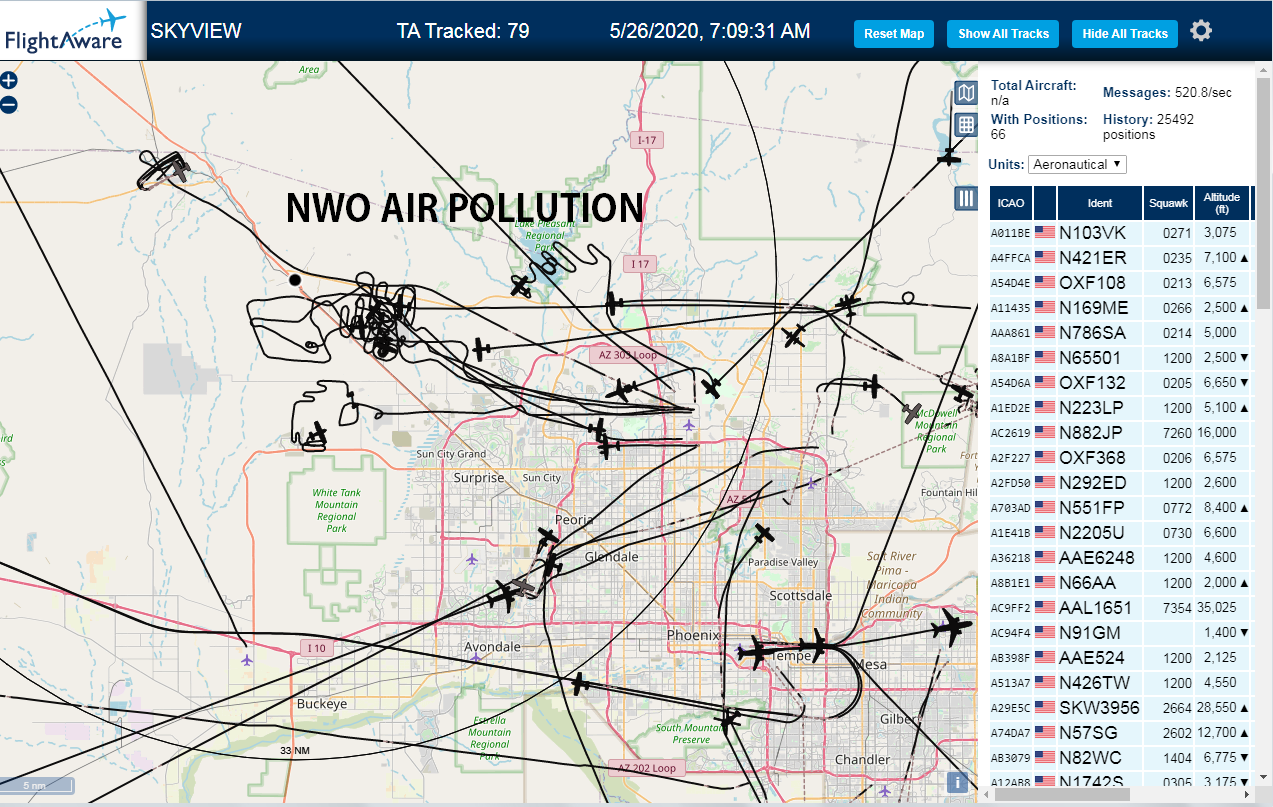Select the AAE524 aircraft row

(x=1120, y=657)
